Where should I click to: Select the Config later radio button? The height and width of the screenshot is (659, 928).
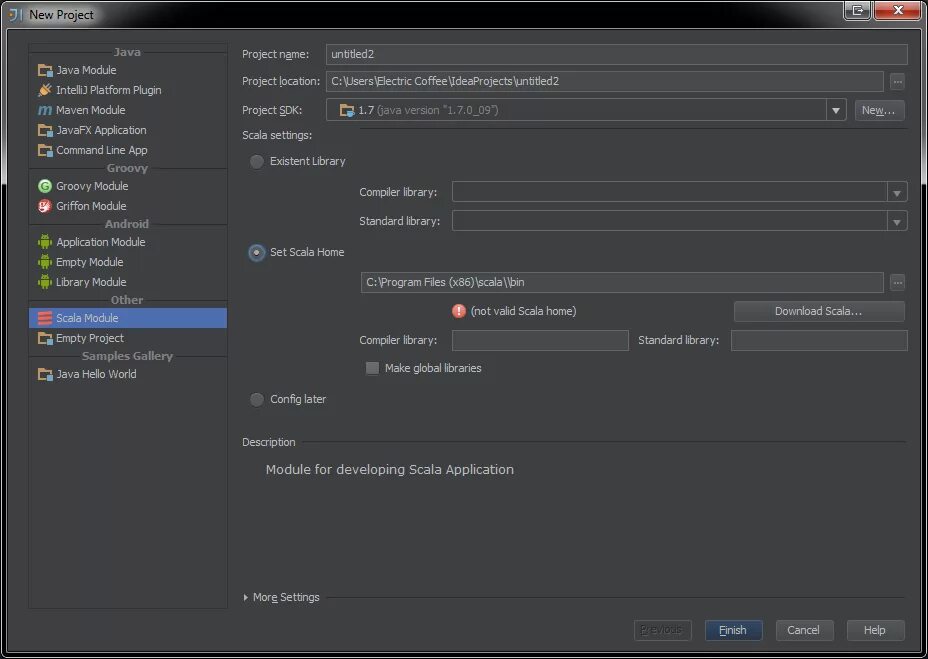(256, 399)
